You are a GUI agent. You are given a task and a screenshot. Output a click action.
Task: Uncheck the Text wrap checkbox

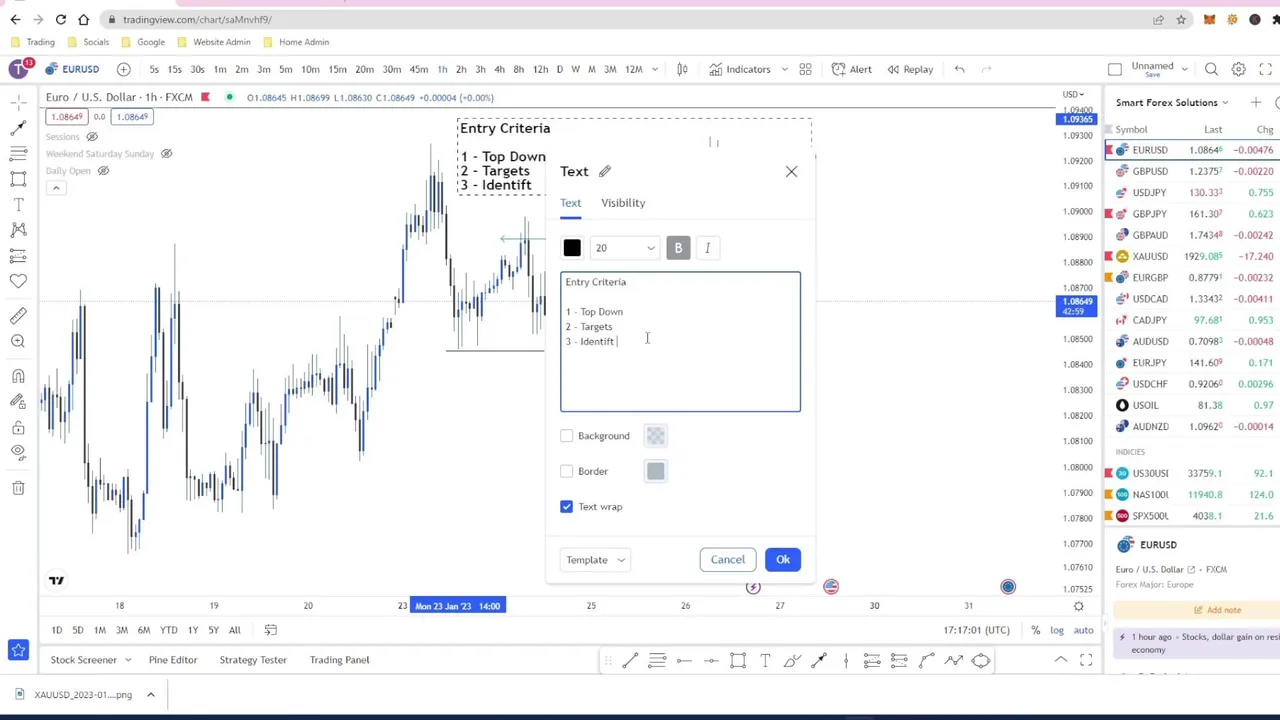(567, 507)
